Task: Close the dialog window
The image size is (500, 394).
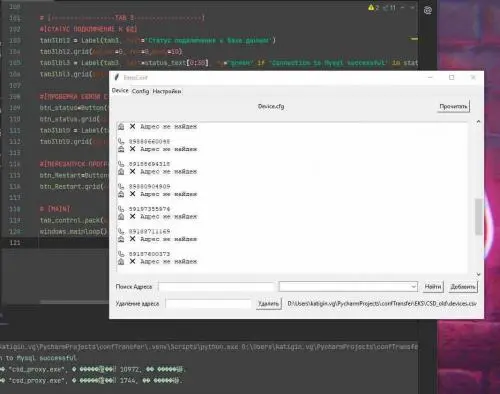Action: tap(473, 77)
